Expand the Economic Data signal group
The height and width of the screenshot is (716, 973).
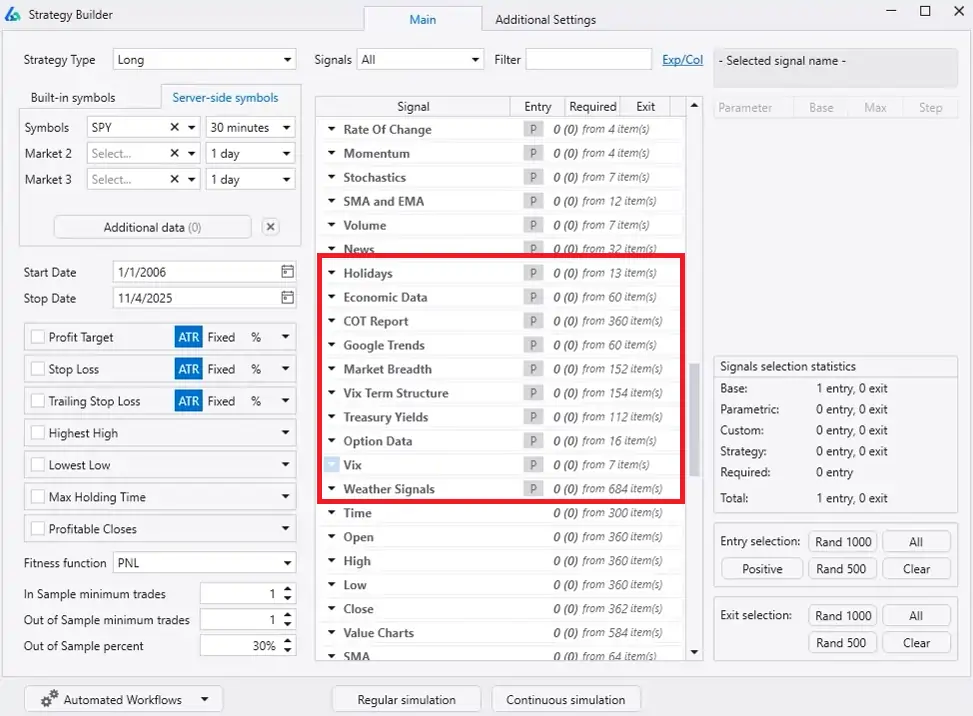332,297
